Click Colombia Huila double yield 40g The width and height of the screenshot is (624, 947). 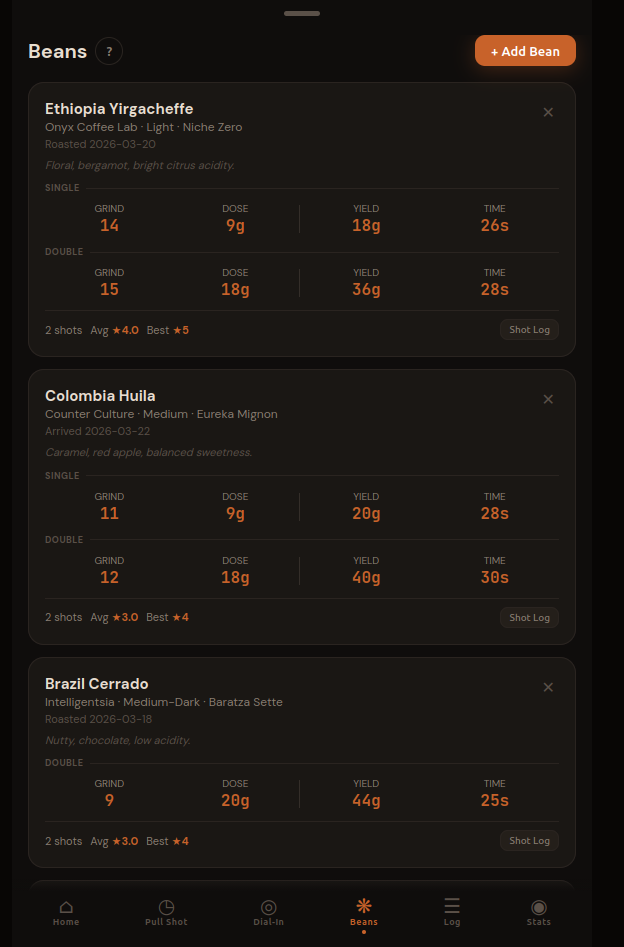point(366,577)
